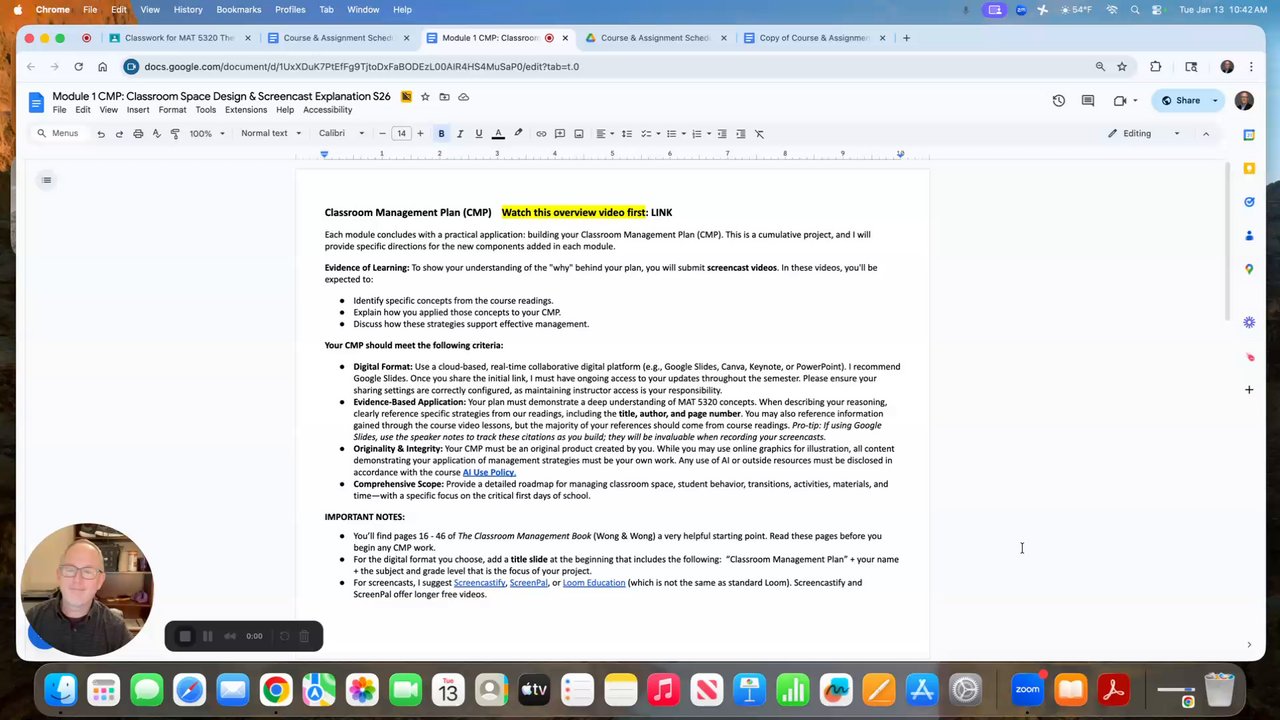Open the Extensions menu
This screenshot has height=720, width=1280.
tap(246, 110)
